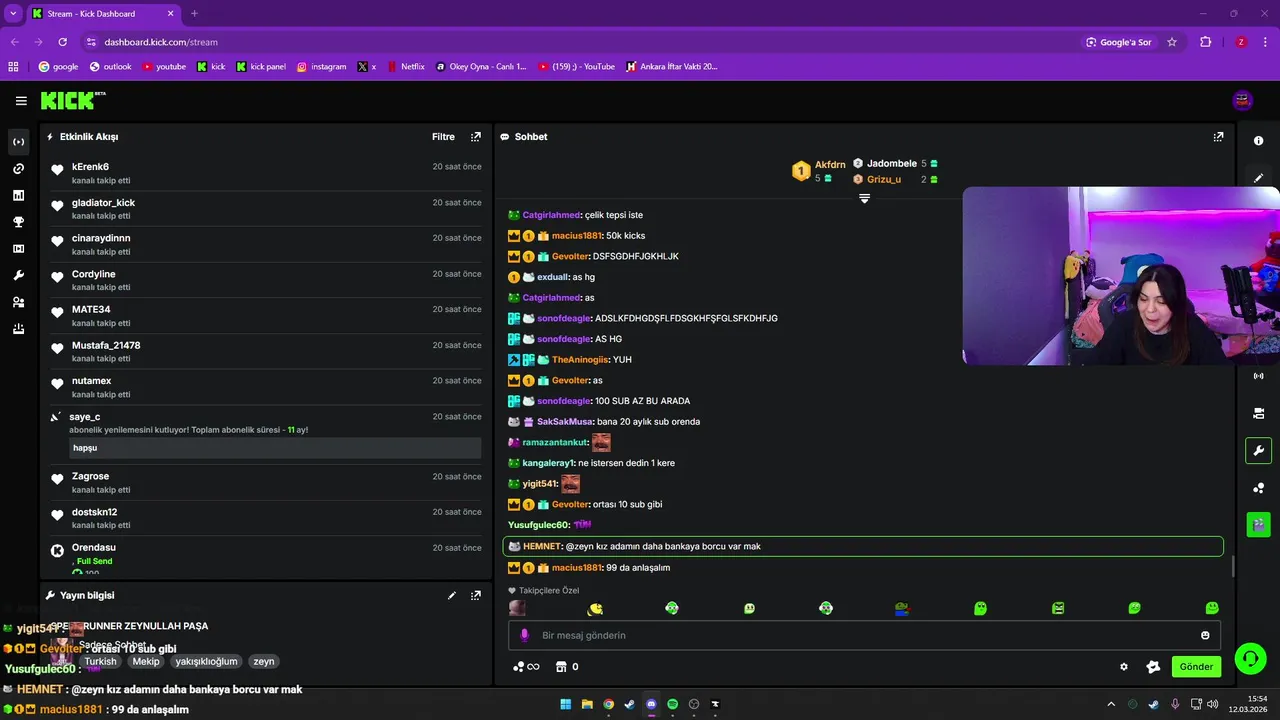Open Spotify from the taskbar
Image resolution: width=1280 pixels, height=720 pixels.
pyautogui.click(x=672, y=704)
